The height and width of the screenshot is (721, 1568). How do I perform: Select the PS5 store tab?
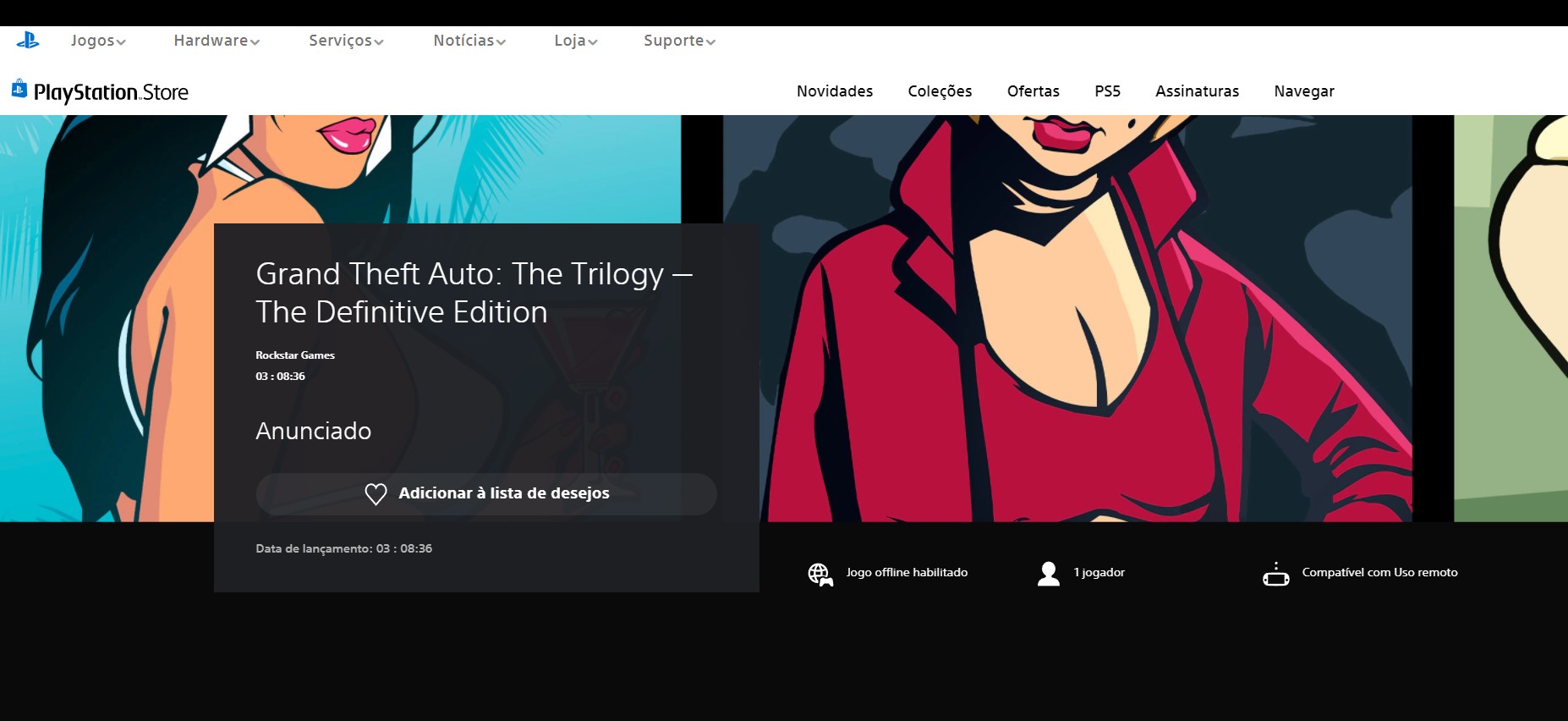click(x=1107, y=91)
